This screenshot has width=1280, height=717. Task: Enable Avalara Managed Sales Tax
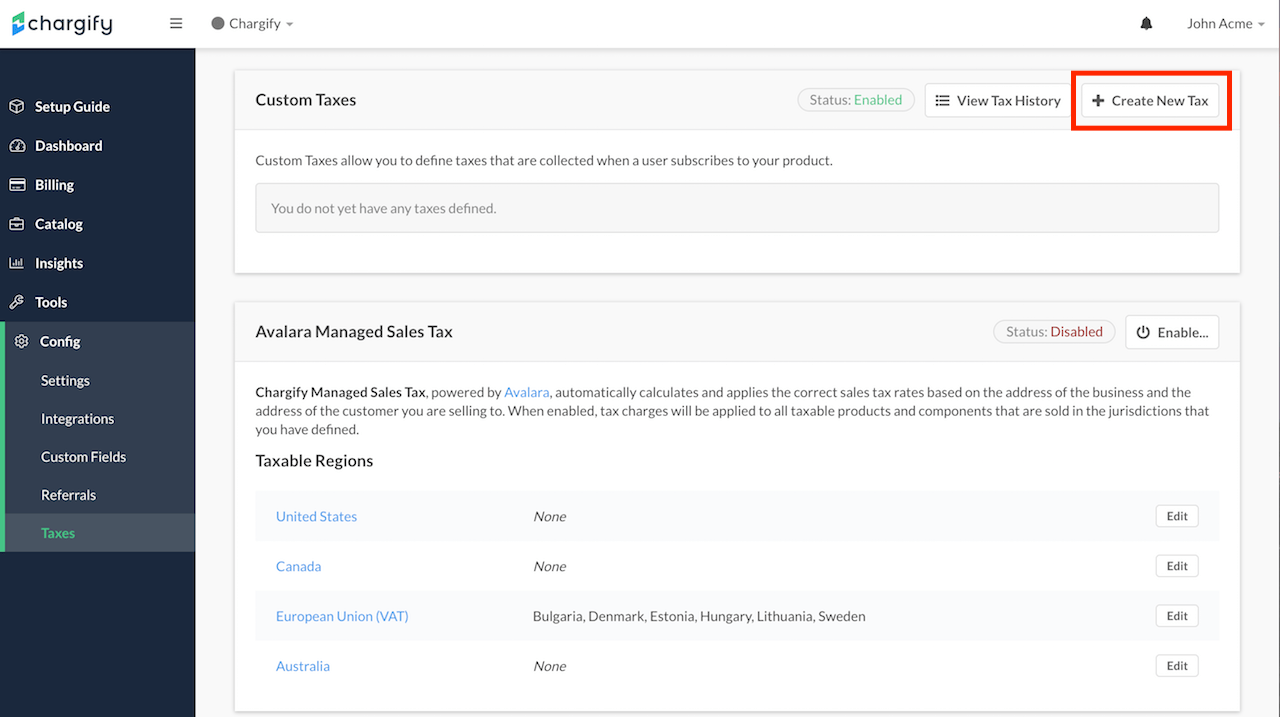(x=1172, y=332)
